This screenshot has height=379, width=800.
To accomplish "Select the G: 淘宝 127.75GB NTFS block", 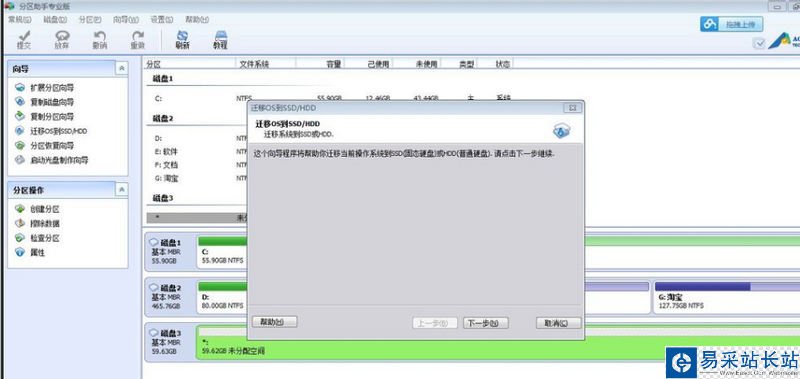I will [x=726, y=297].
